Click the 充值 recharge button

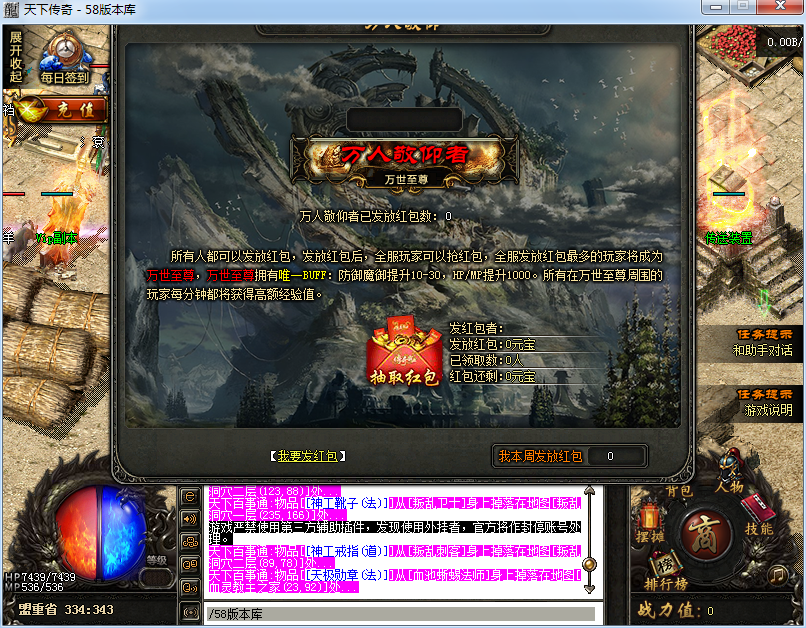point(62,109)
